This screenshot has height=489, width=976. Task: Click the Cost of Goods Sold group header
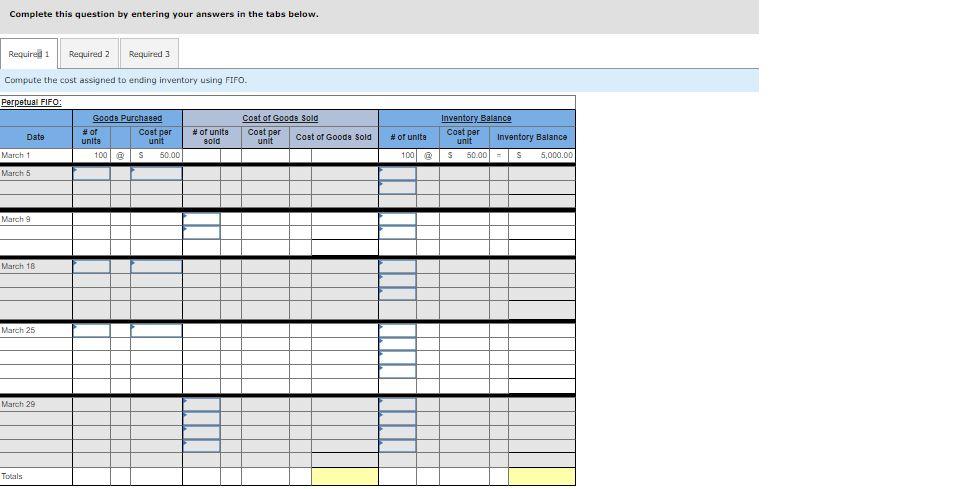pos(280,118)
